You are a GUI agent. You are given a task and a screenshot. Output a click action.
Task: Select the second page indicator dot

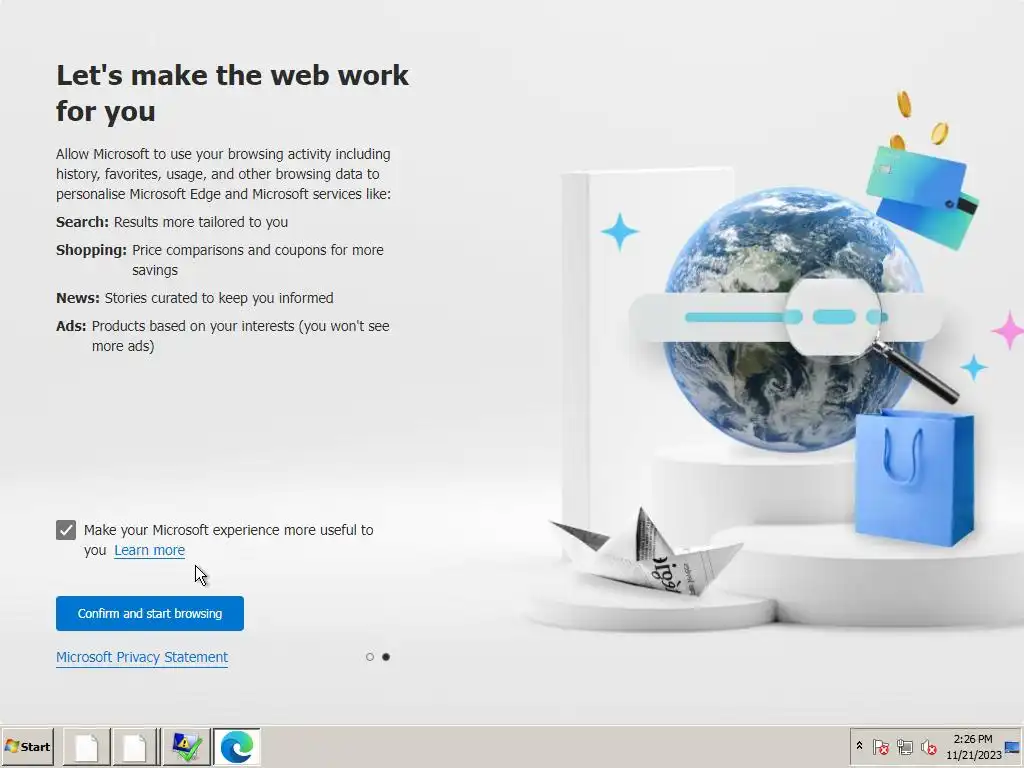[x=386, y=657]
